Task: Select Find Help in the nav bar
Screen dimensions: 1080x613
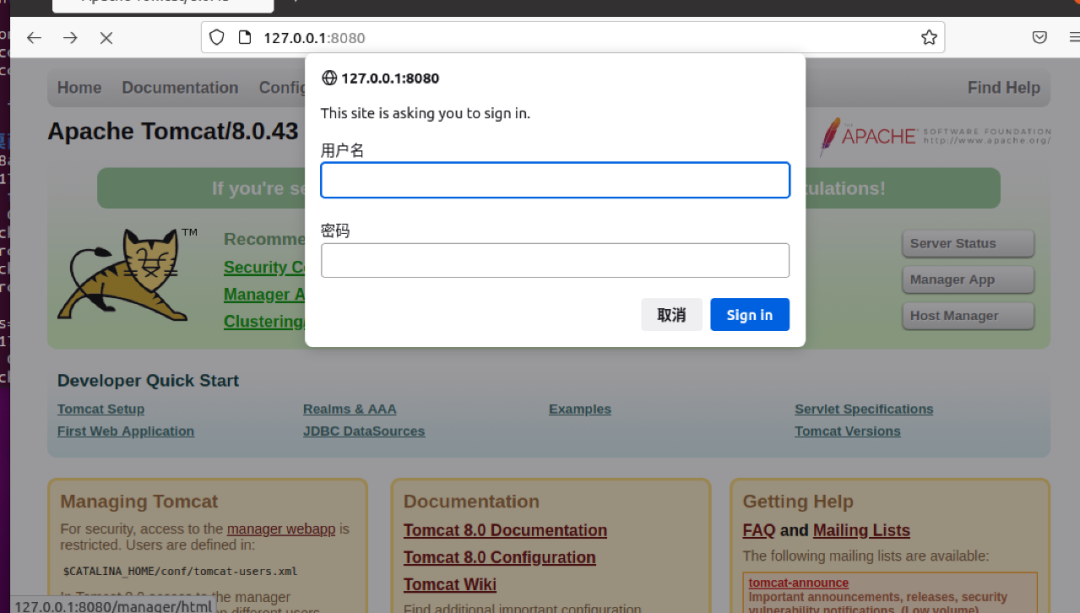Action: point(1004,87)
